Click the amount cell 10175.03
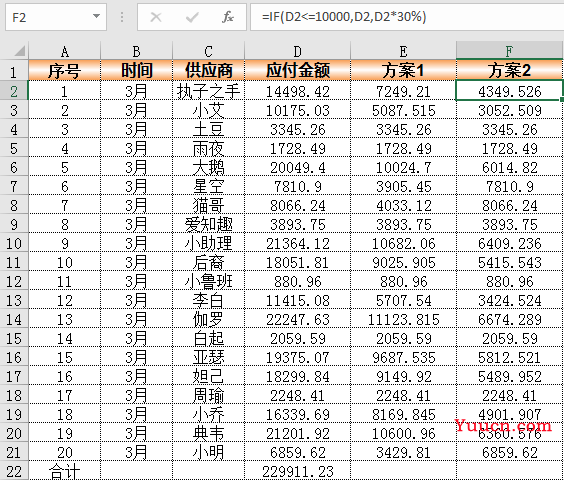This screenshot has width=564, height=480. tap(297, 109)
